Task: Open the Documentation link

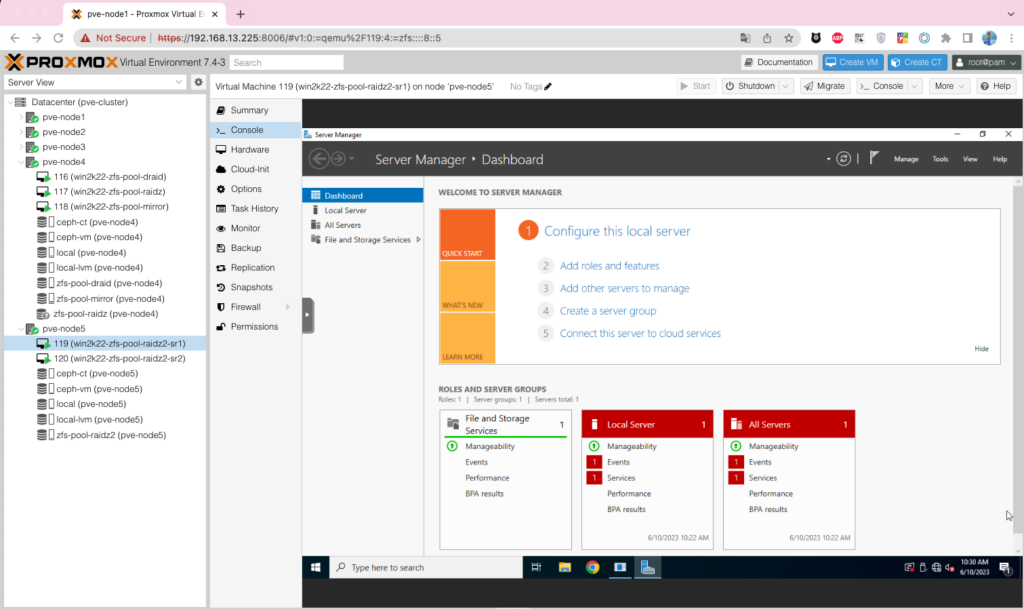Action: coord(778,62)
